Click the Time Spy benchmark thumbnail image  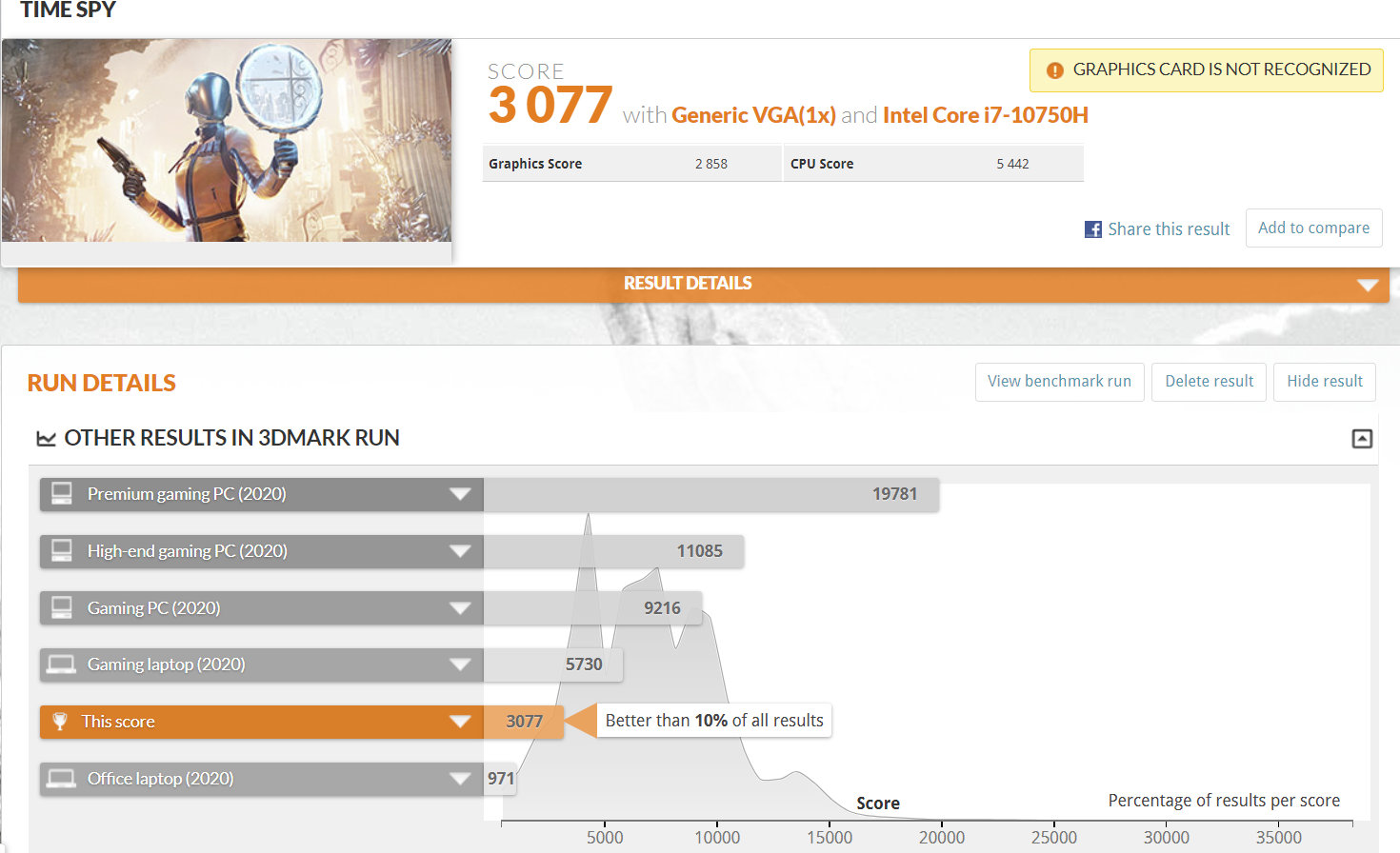[227, 140]
